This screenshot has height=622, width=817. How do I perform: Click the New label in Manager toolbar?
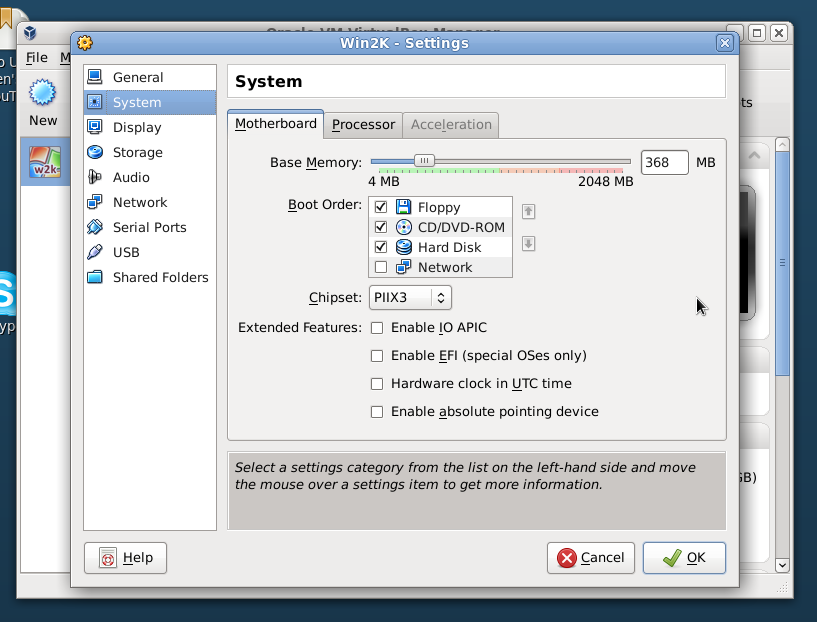point(43,120)
